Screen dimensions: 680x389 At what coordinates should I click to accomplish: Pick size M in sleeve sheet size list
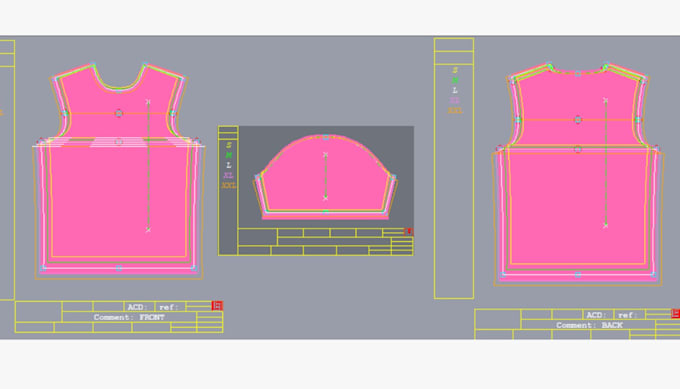pos(229,155)
